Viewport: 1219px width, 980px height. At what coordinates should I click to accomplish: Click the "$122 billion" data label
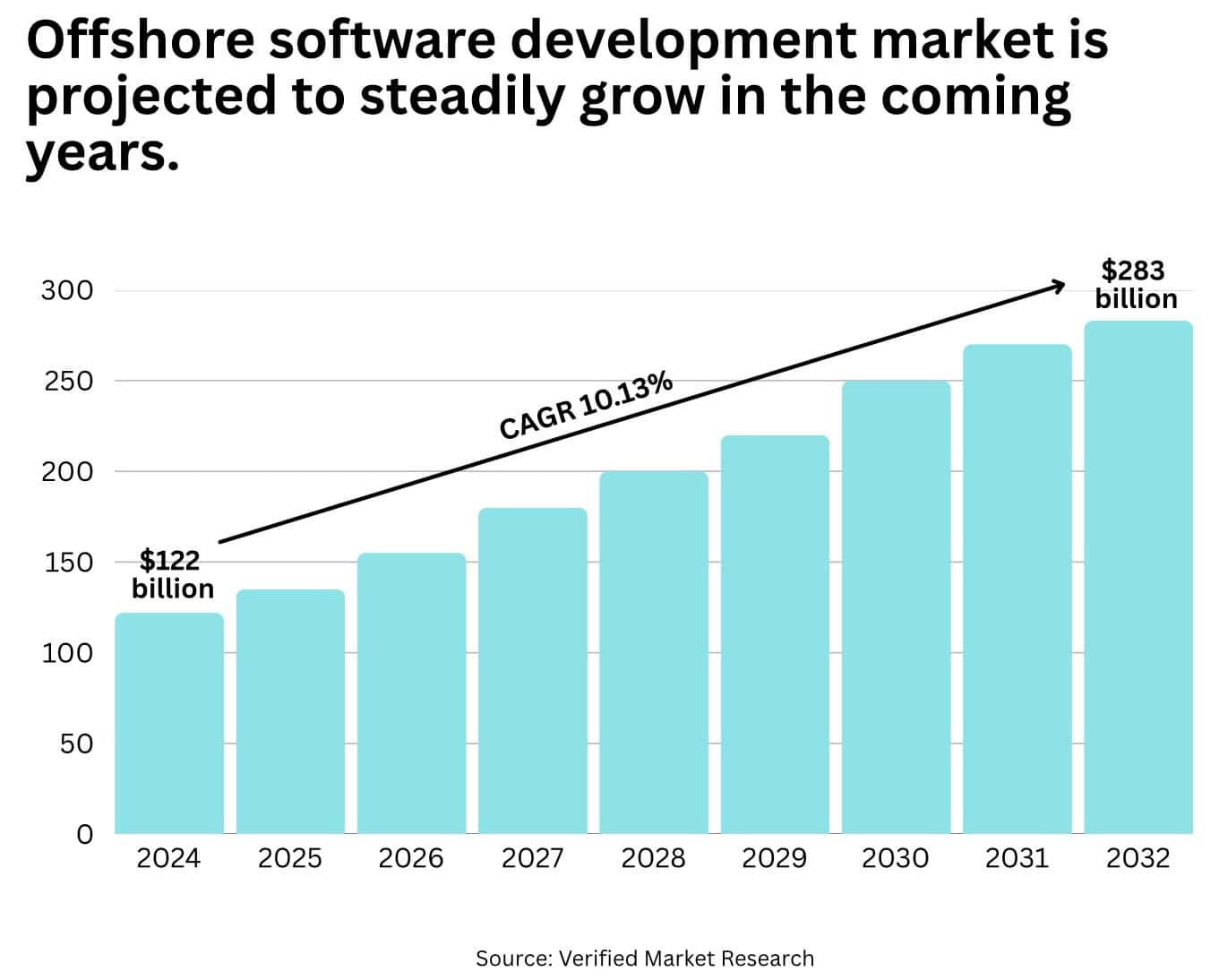point(172,574)
